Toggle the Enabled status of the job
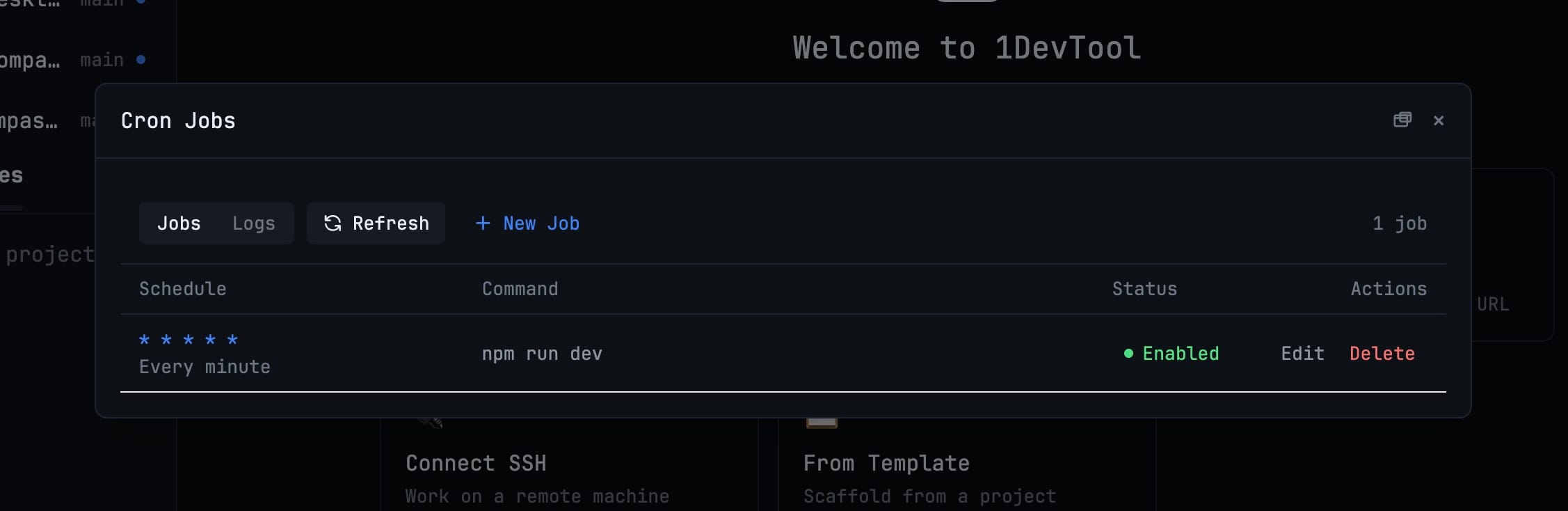The width and height of the screenshot is (1568, 511). [x=1171, y=354]
